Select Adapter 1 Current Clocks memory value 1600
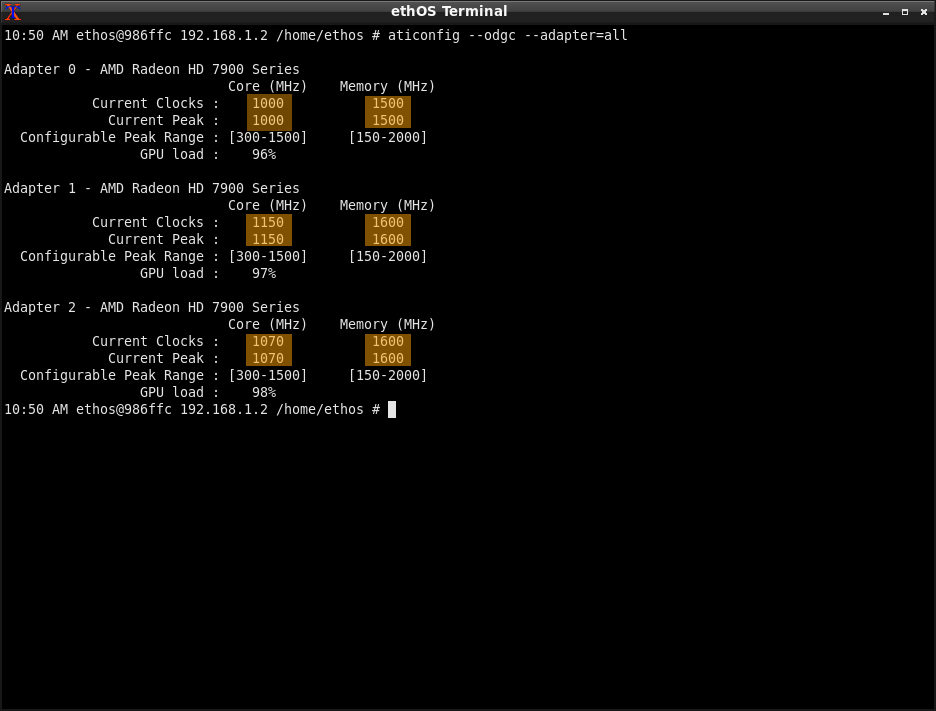This screenshot has width=936, height=711. (388, 222)
